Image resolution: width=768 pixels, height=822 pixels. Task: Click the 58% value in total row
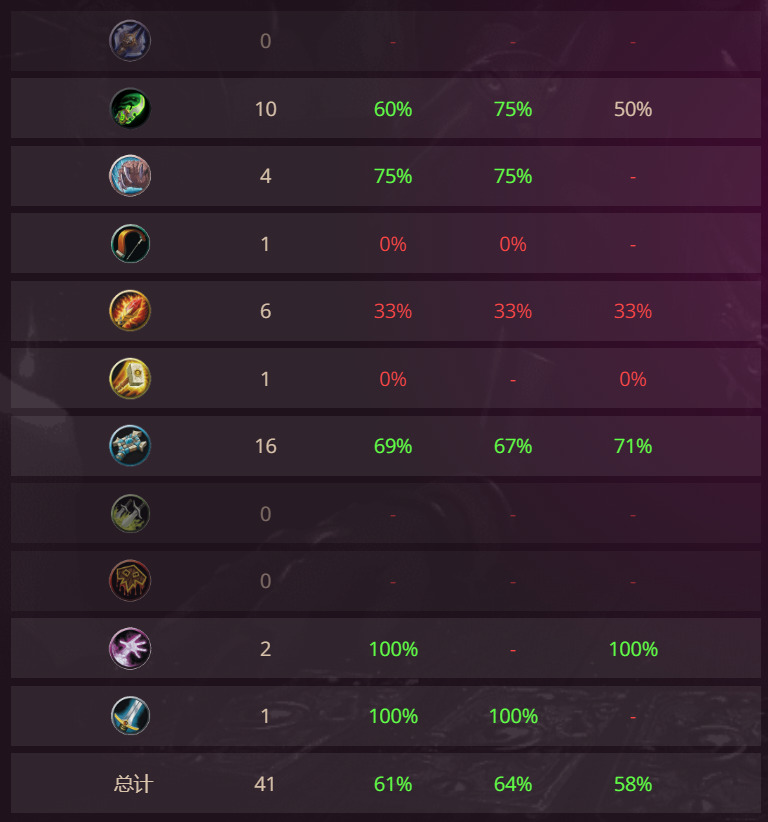click(x=633, y=784)
